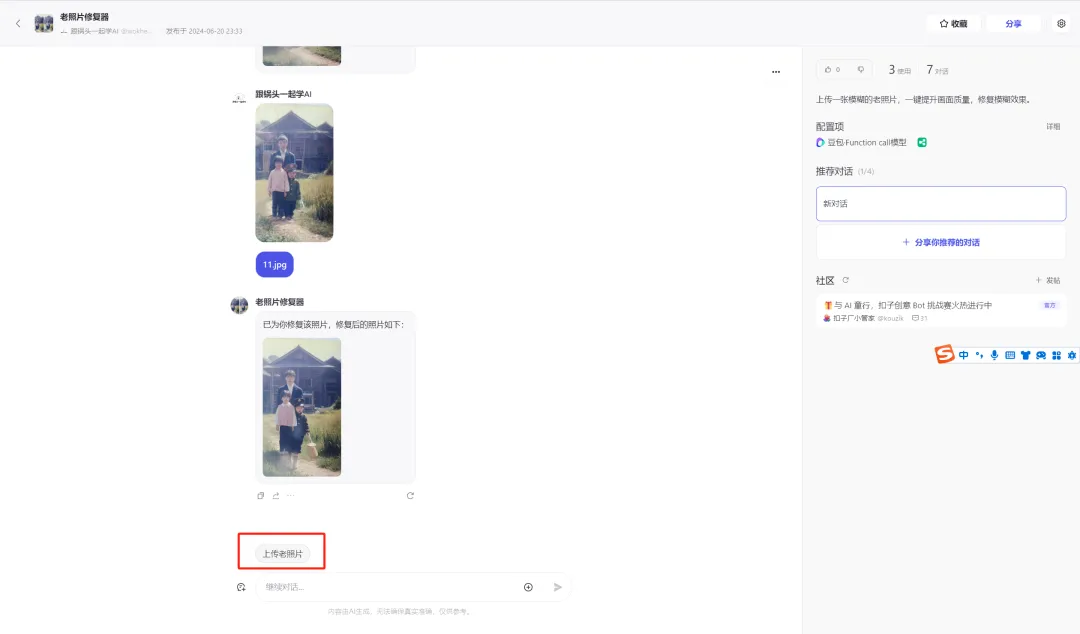
Task: Click the 分享 share button
Action: pos(1012,23)
